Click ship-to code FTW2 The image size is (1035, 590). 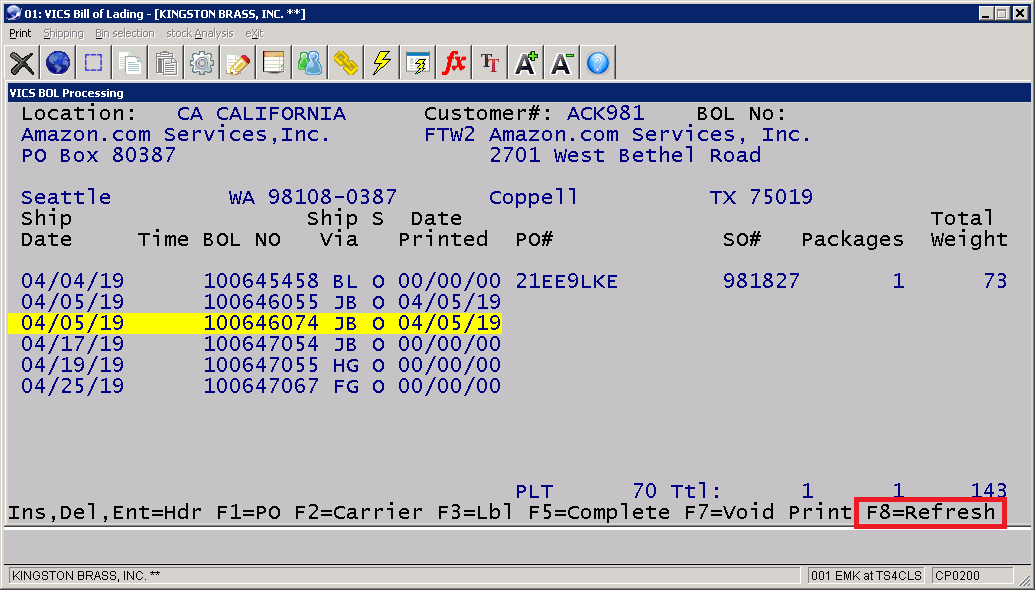click(x=450, y=135)
